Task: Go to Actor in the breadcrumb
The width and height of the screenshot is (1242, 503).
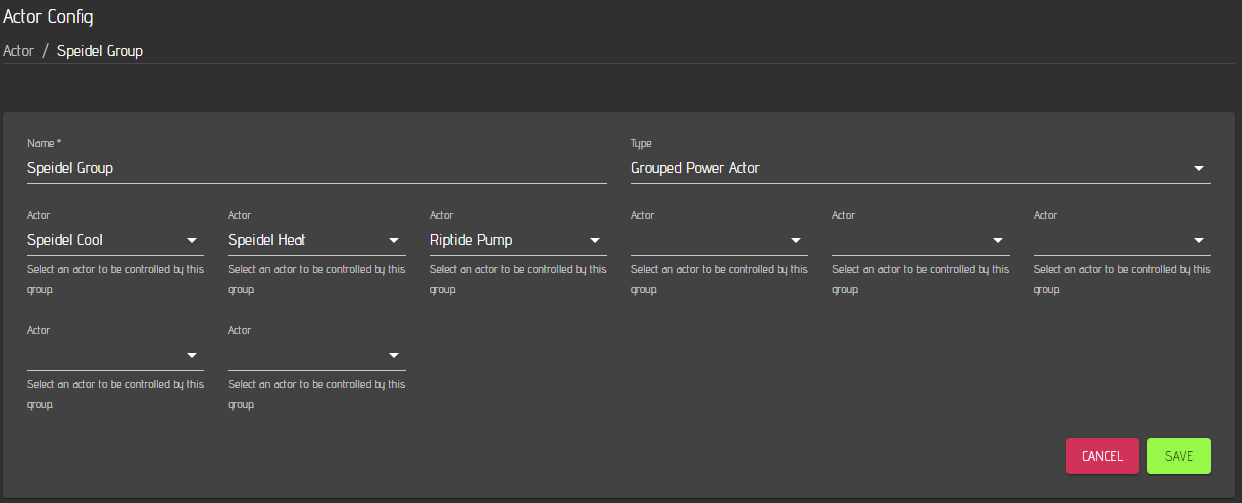Action: tap(19, 51)
